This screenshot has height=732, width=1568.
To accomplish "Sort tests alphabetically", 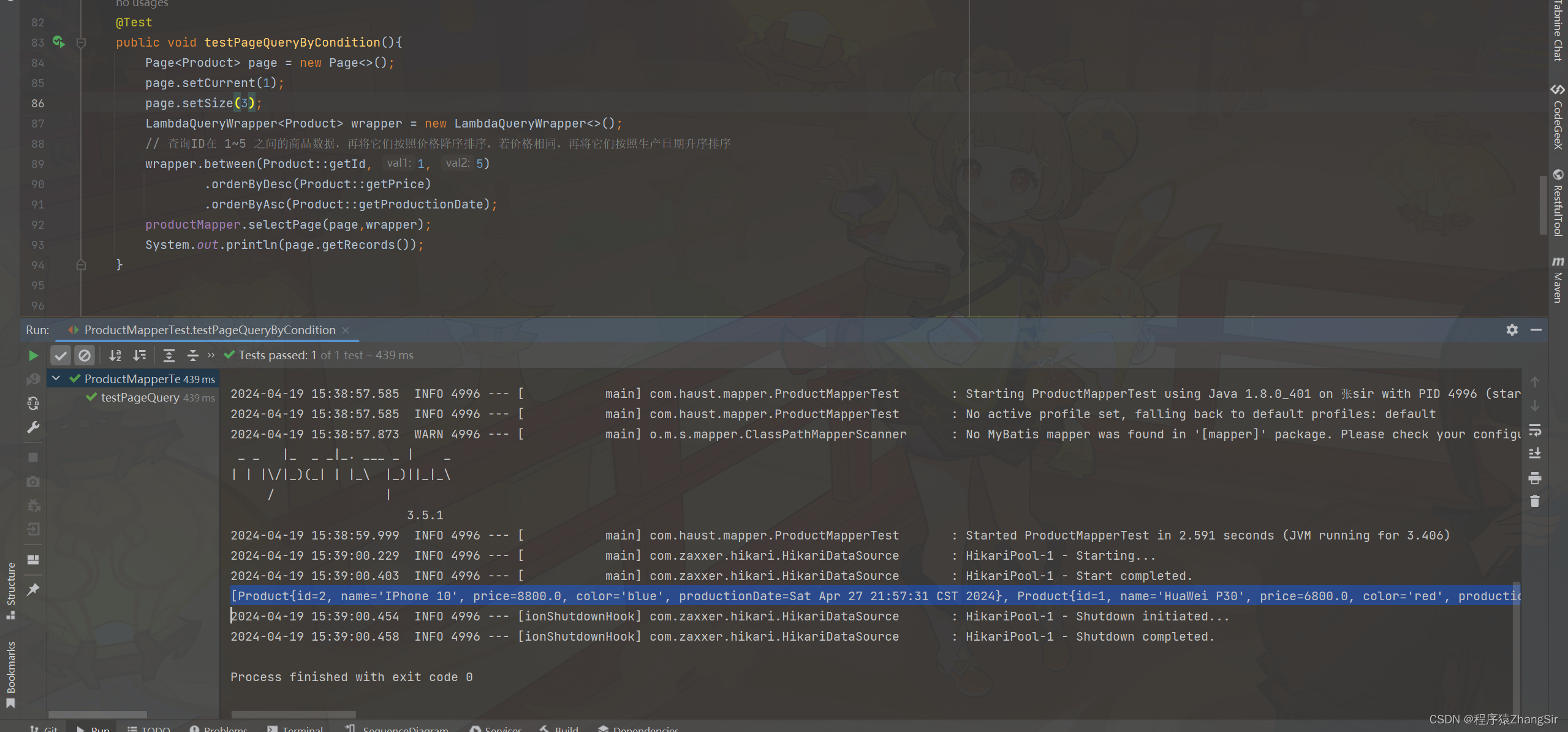I will point(115,356).
